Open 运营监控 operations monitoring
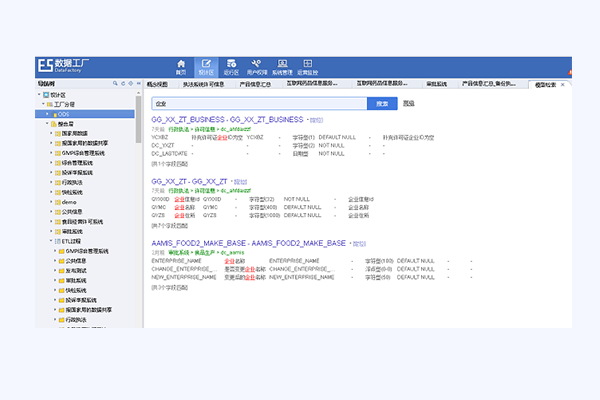Image resolution: width=600 pixels, height=400 pixels. click(x=308, y=67)
